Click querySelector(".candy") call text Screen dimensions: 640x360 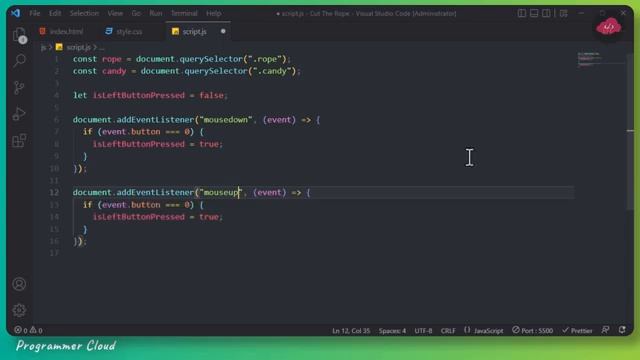point(240,71)
